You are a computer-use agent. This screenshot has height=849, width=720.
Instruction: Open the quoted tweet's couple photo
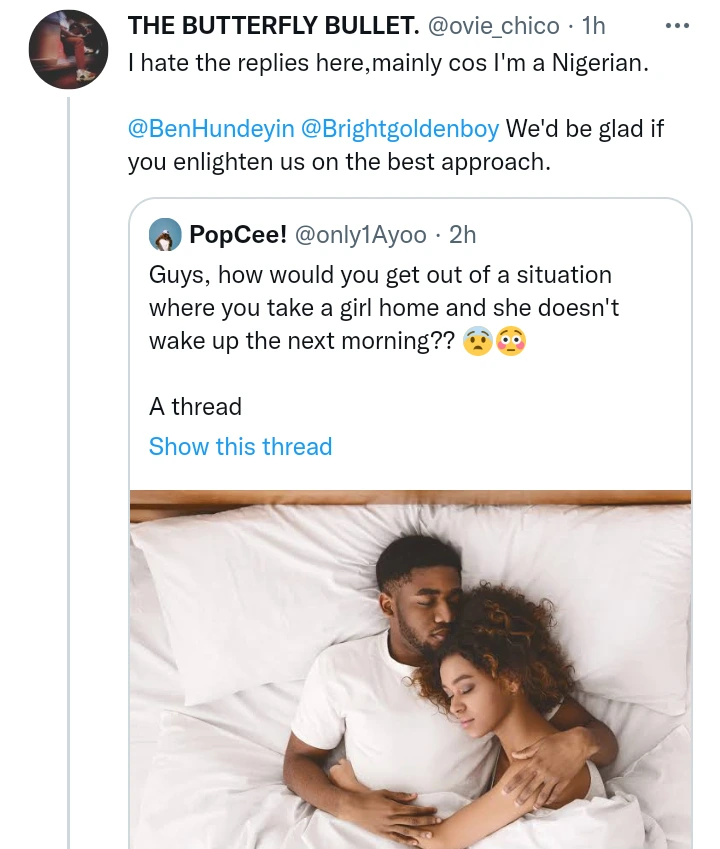pyautogui.click(x=410, y=668)
